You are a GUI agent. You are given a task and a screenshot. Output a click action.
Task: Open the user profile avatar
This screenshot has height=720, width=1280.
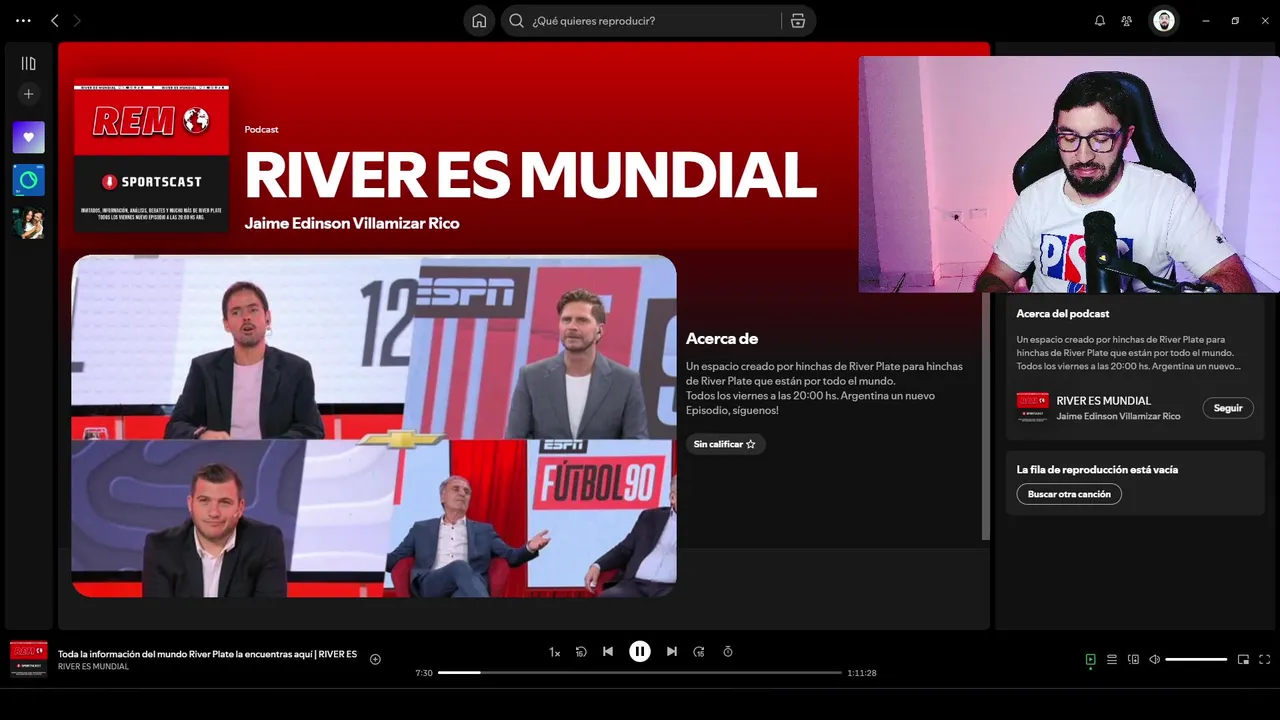1164,20
